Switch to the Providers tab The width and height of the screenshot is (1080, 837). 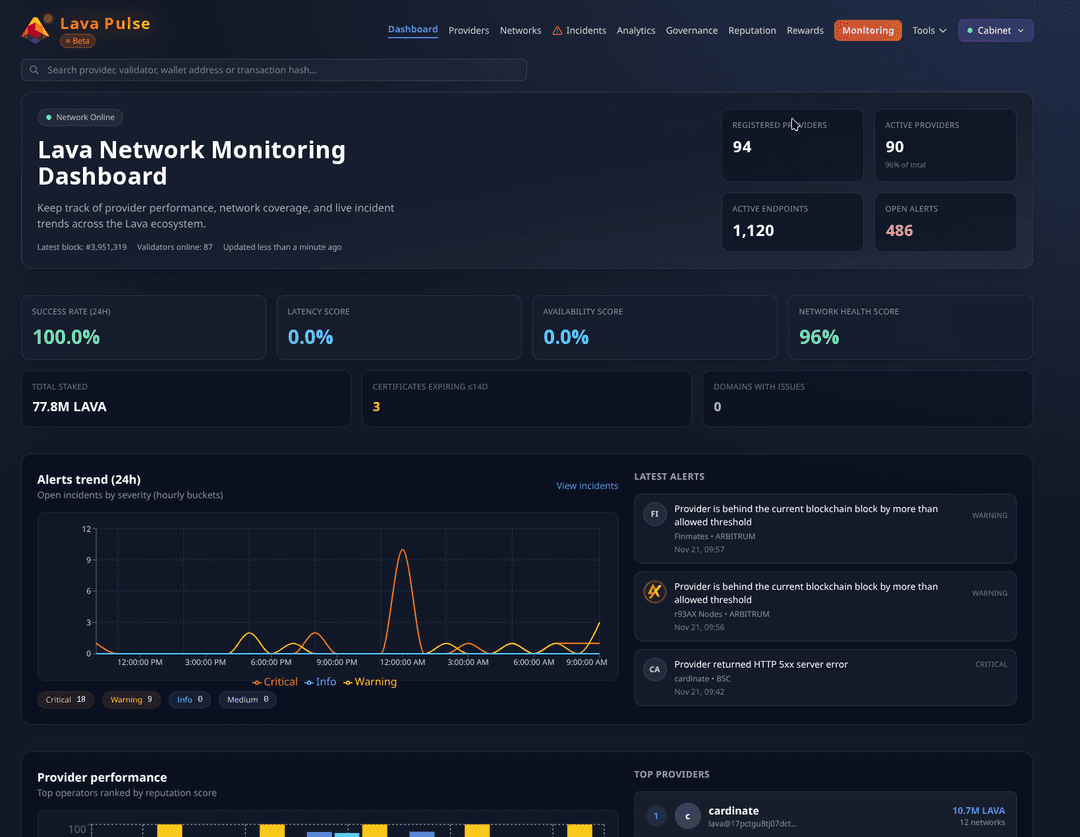(469, 30)
